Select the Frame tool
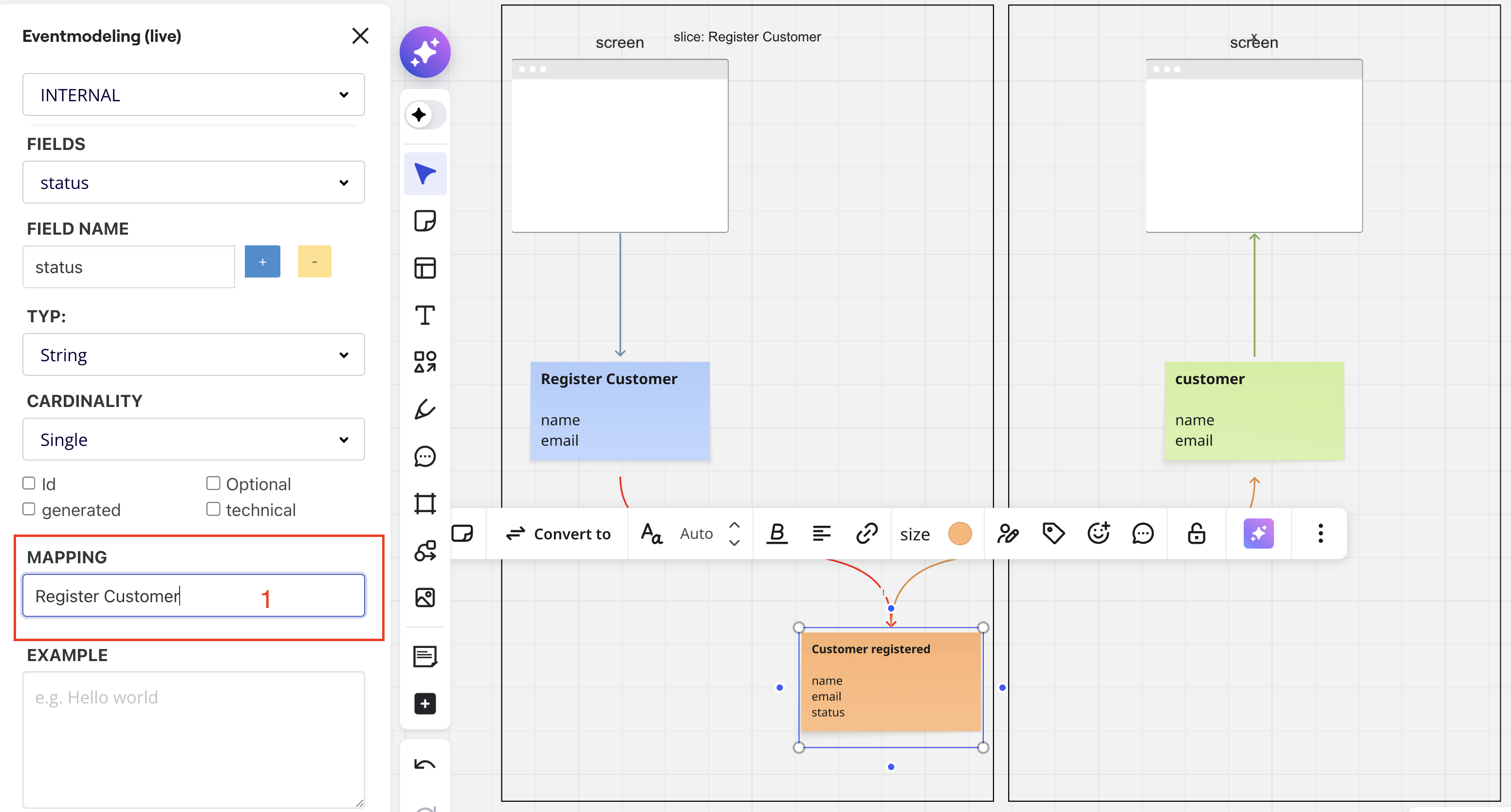The image size is (1511, 812). pyautogui.click(x=424, y=503)
